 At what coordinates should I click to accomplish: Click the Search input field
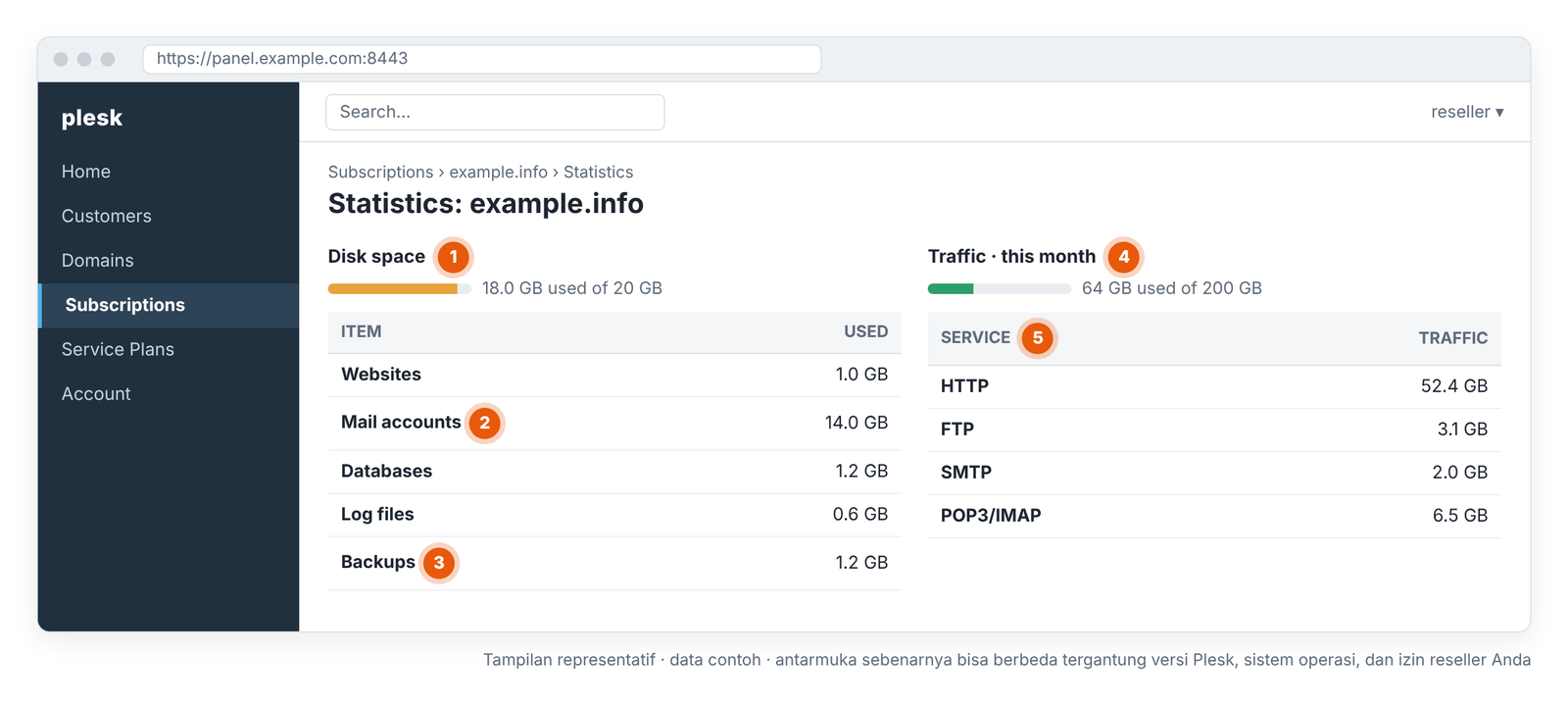pyautogui.click(x=495, y=112)
